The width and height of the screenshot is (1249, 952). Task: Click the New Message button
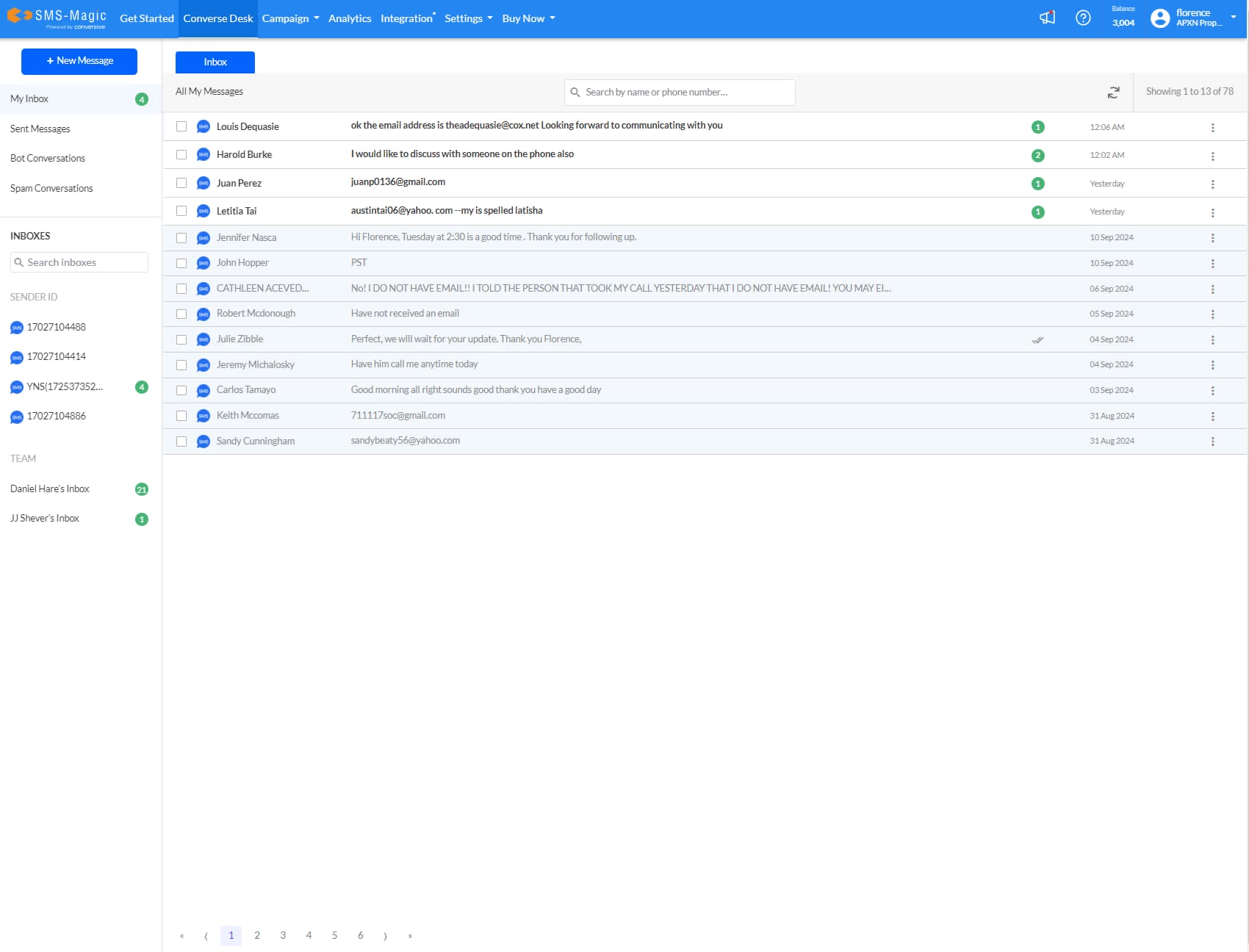click(79, 61)
